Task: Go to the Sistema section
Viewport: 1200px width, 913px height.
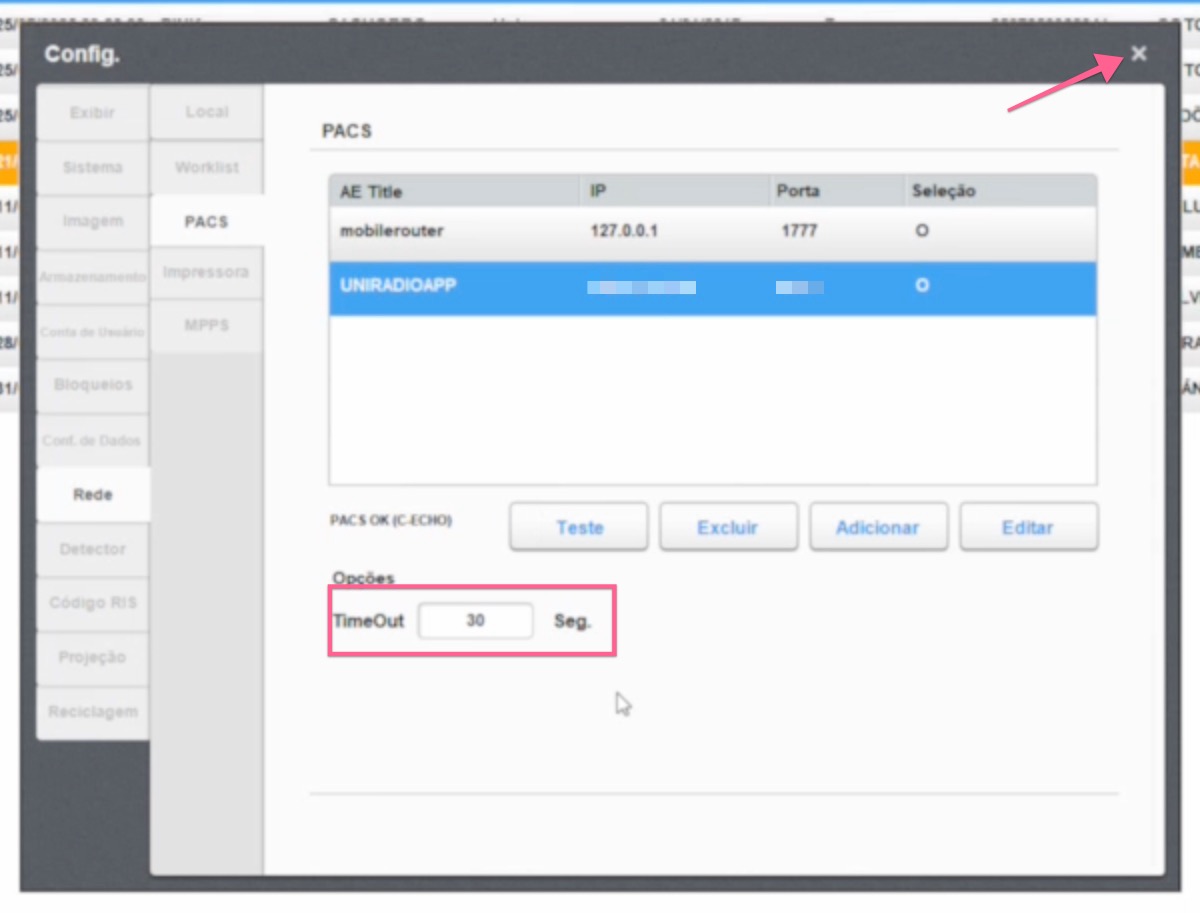Action: click(x=91, y=167)
